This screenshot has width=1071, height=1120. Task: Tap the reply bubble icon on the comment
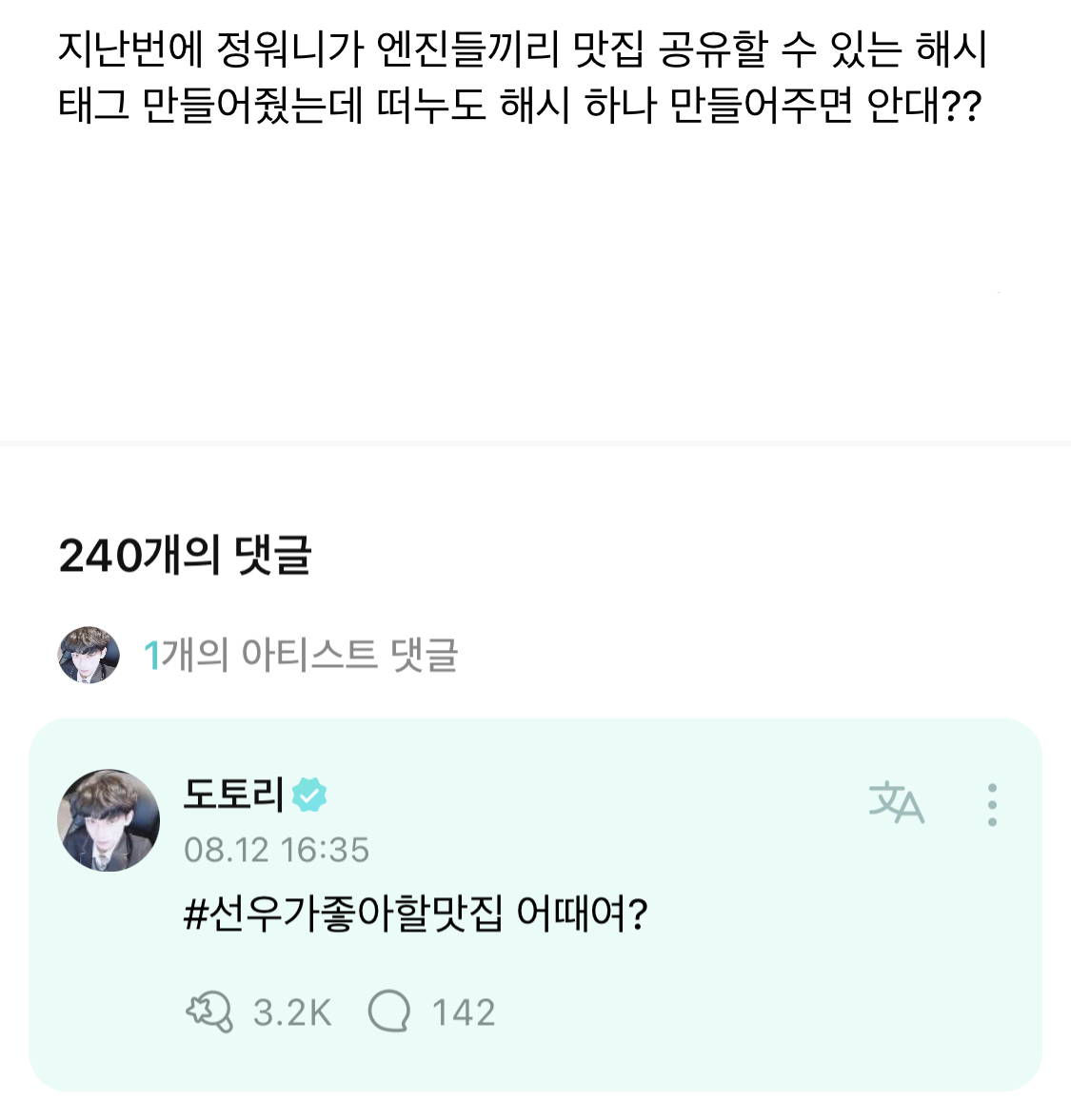[x=388, y=1012]
